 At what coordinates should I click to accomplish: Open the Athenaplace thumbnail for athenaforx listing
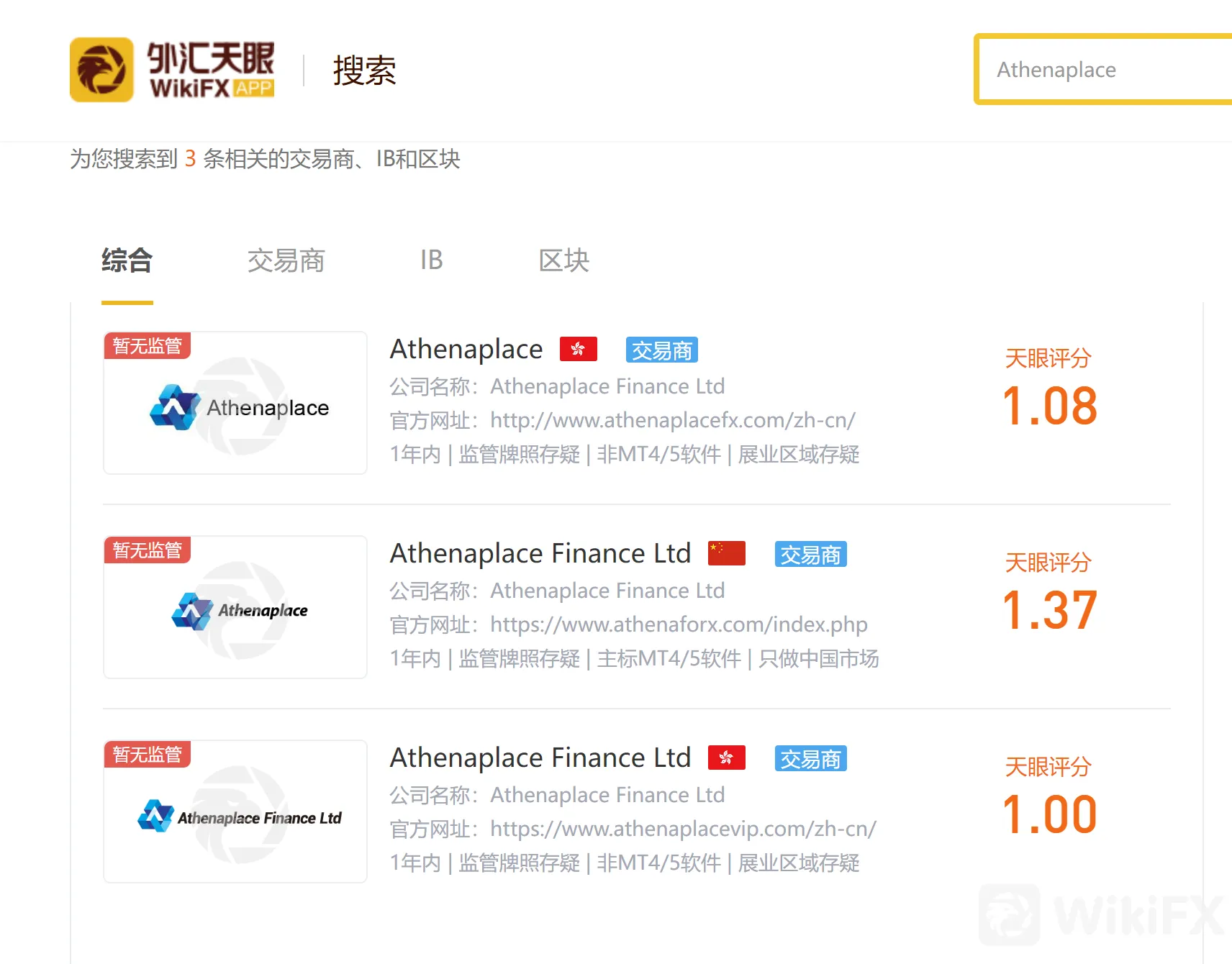235,607
